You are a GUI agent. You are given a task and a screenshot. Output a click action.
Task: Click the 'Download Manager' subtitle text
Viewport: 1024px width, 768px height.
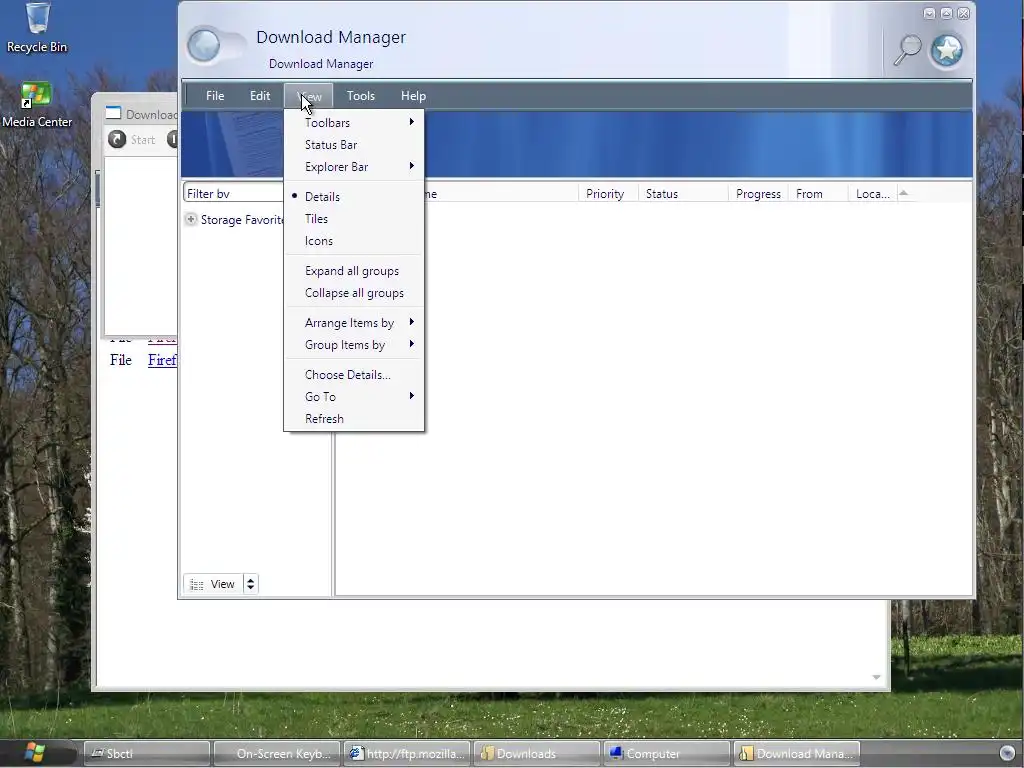tap(321, 64)
